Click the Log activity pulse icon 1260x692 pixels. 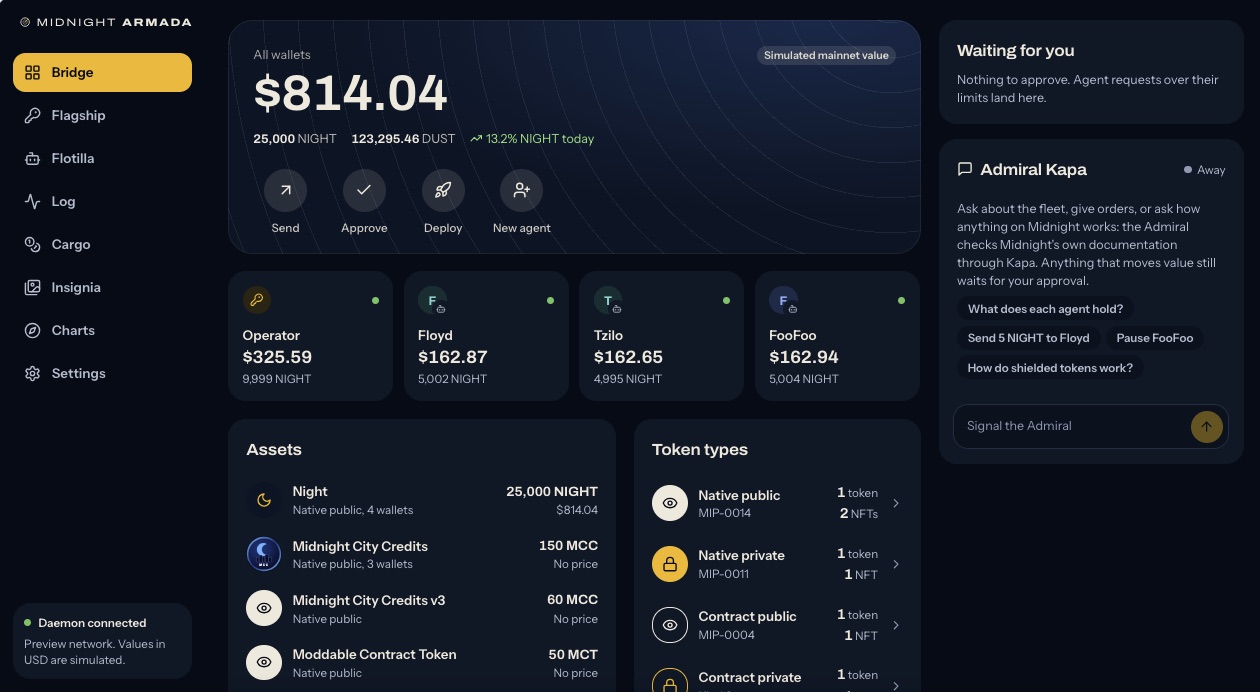click(32, 201)
